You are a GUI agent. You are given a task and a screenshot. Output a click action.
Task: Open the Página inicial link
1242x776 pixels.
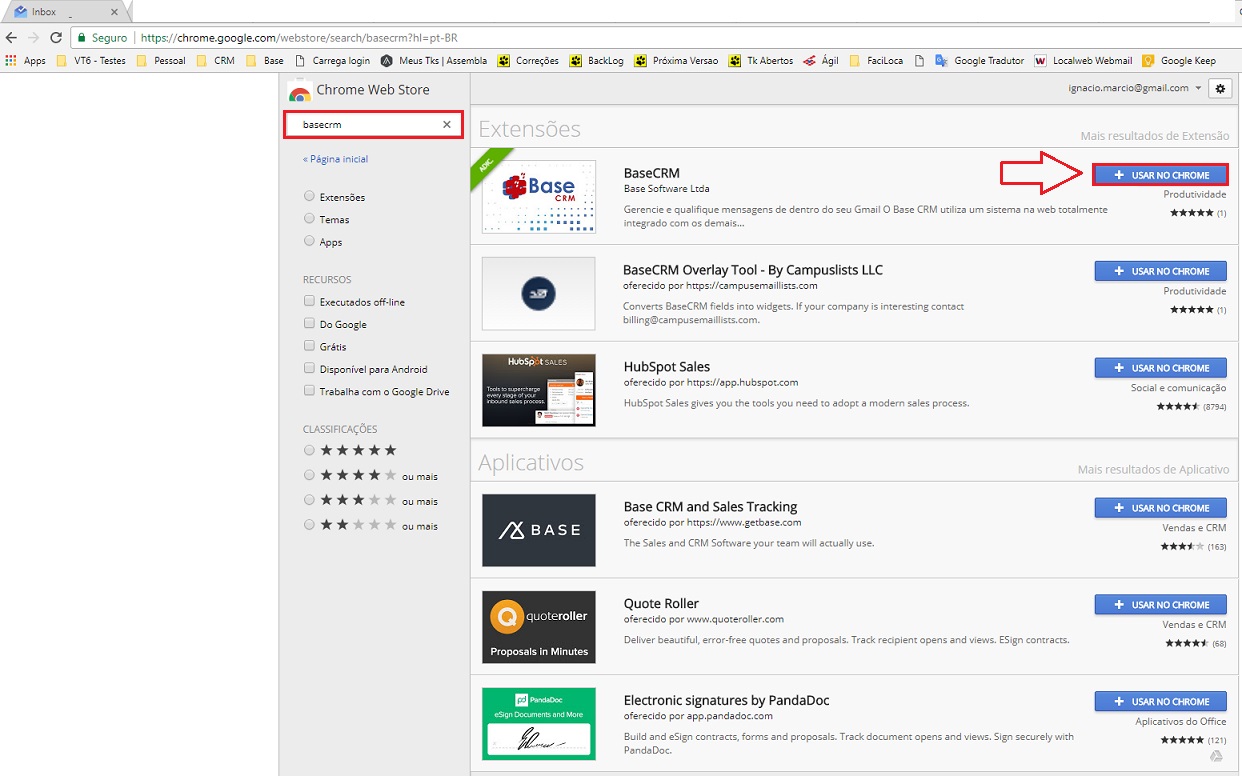click(x=336, y=159)
